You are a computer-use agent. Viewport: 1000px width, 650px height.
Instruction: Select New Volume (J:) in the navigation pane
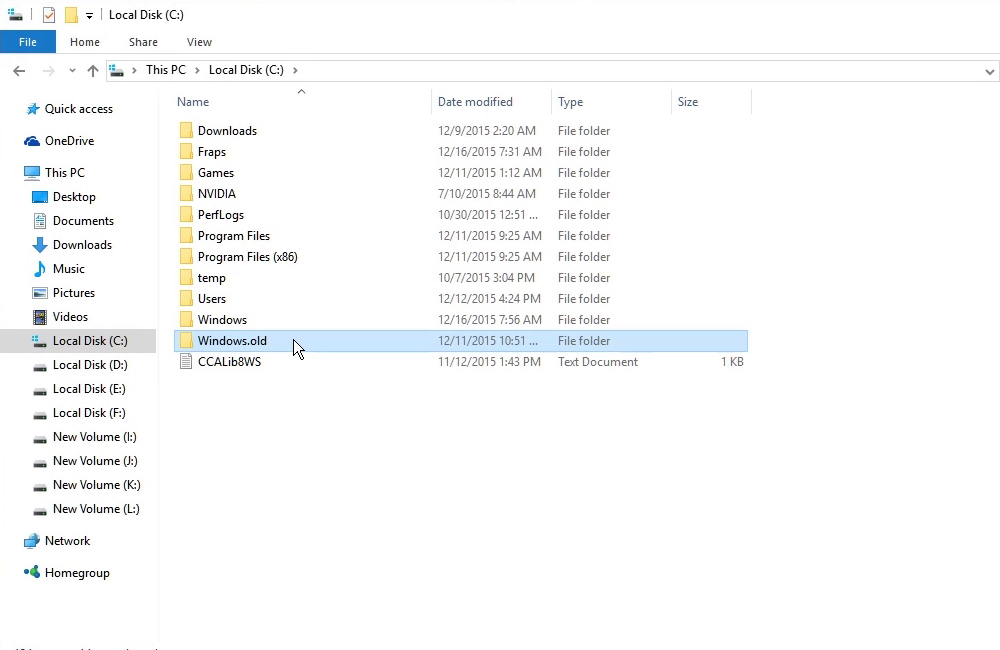tap(95, 461)
